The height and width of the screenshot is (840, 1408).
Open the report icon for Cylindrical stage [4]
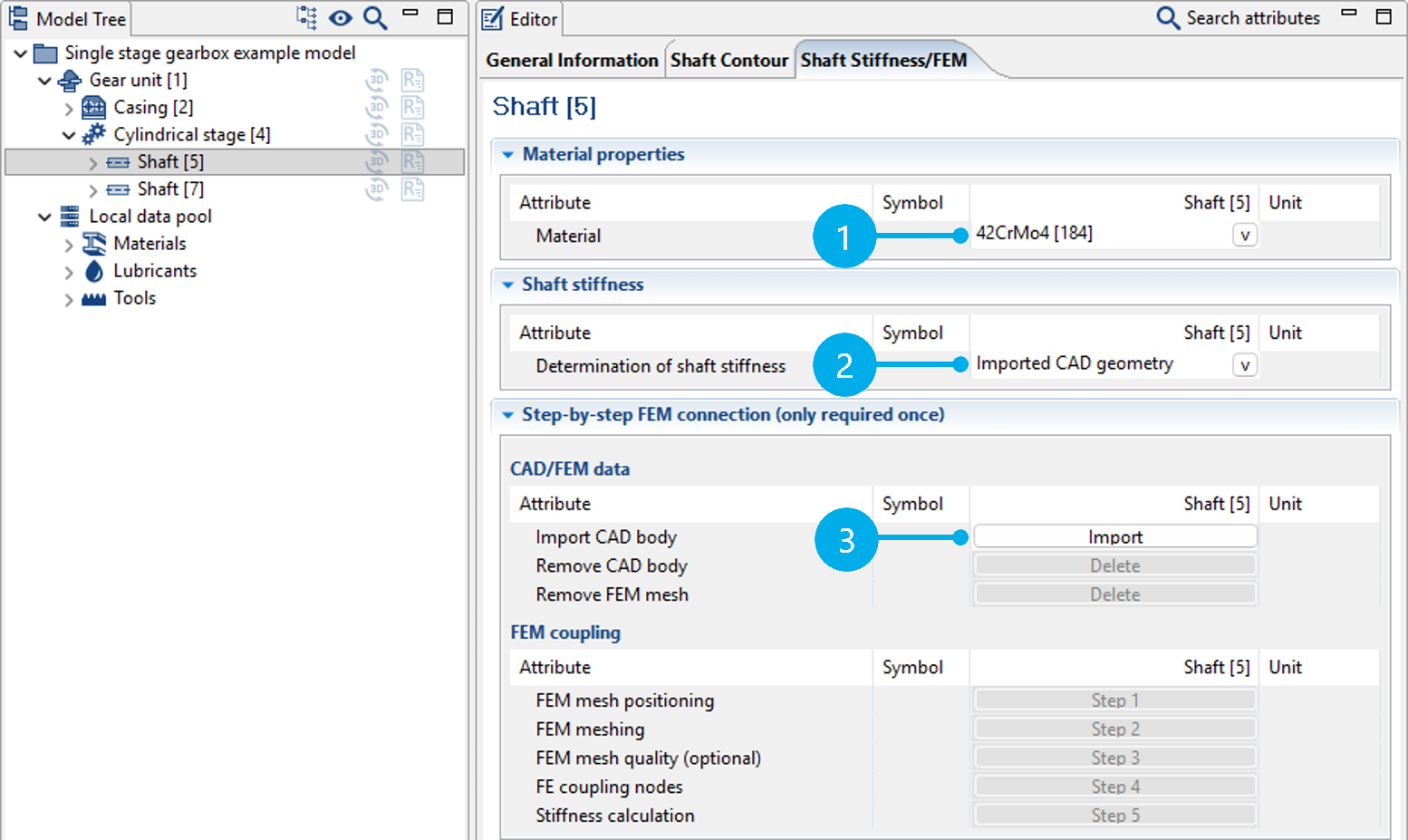coord(412,135)
